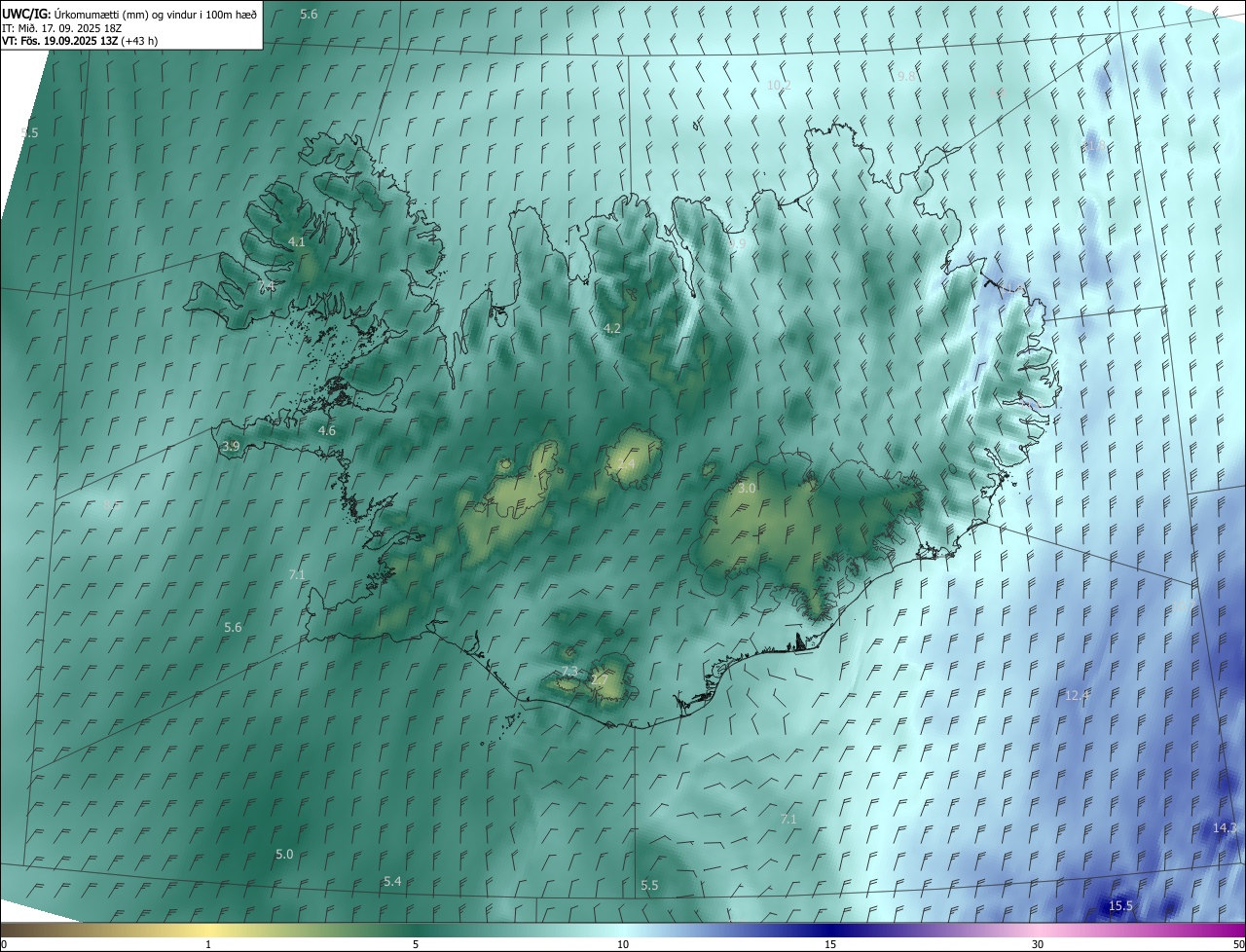Click the 30 tick label on the color scale

(x=1038, y=944)
